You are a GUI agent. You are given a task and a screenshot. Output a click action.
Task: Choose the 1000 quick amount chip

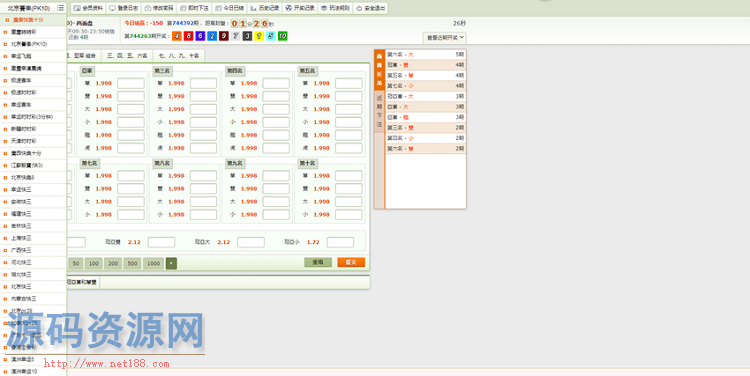point(153,264)
